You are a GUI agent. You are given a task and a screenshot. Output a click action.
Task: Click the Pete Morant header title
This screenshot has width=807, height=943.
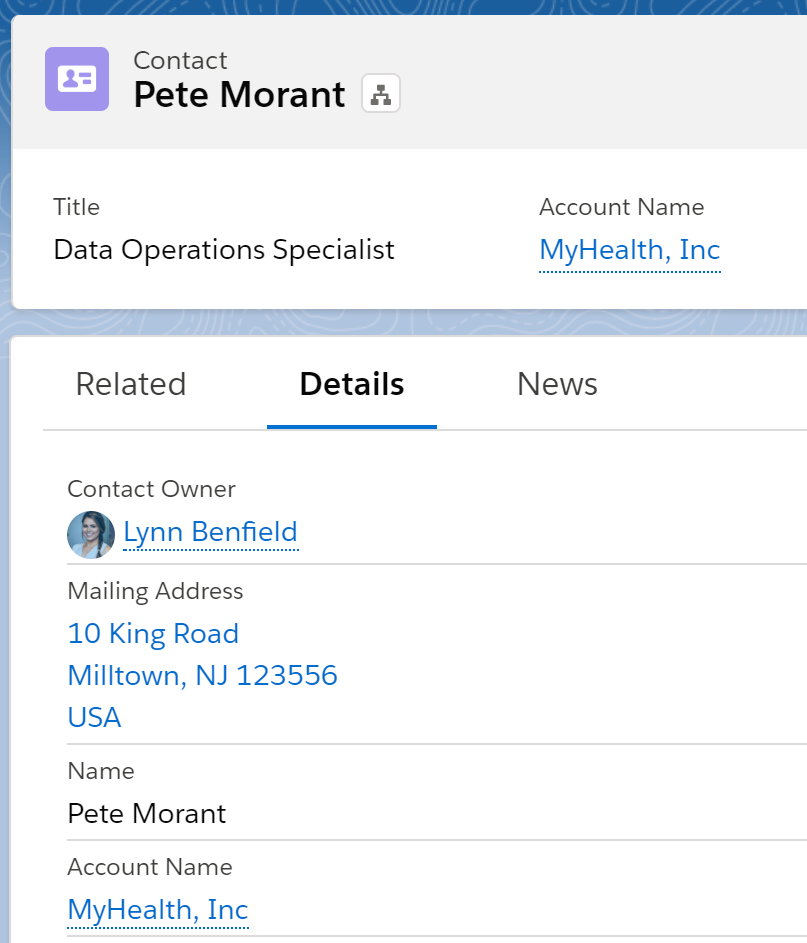tap(239, 94)
